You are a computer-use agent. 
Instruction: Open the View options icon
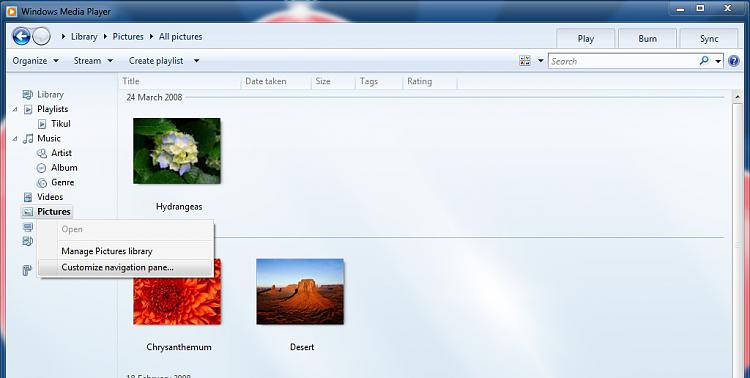click(x=525, y=61)
